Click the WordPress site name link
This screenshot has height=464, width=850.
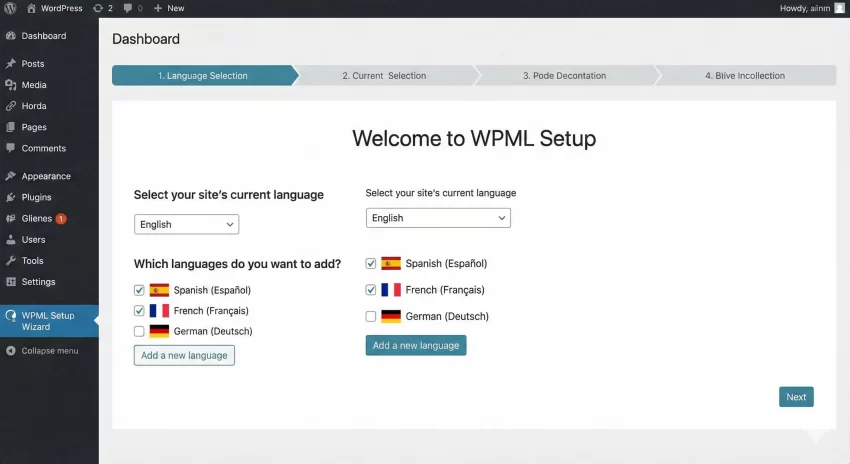coord(62,8)
